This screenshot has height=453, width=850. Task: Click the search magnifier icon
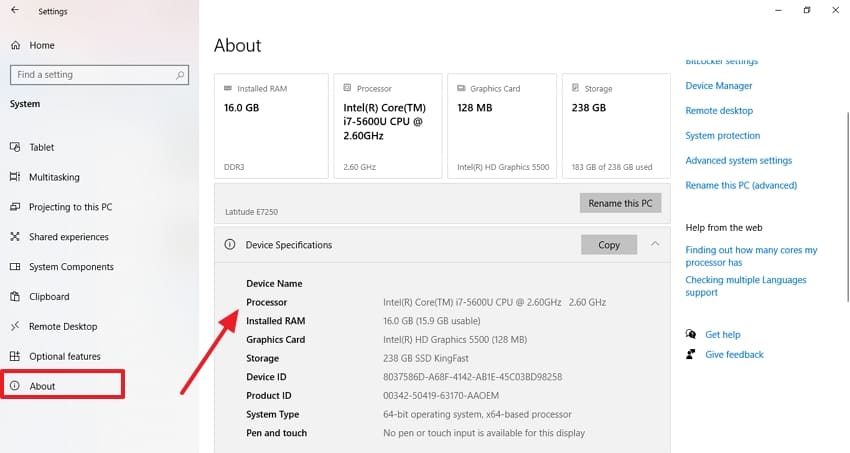(x=180, y=75)
